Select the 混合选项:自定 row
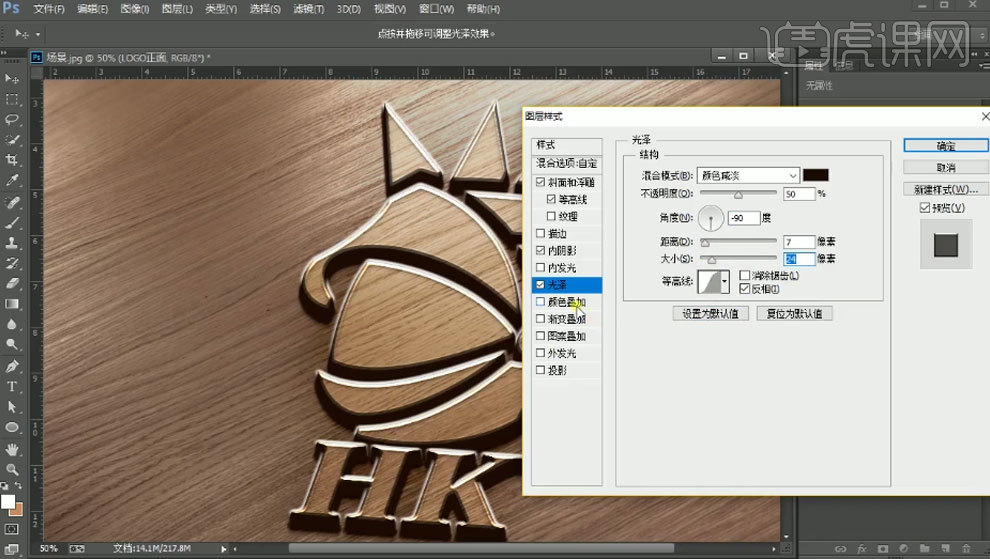990x559 pixels. 566,163
